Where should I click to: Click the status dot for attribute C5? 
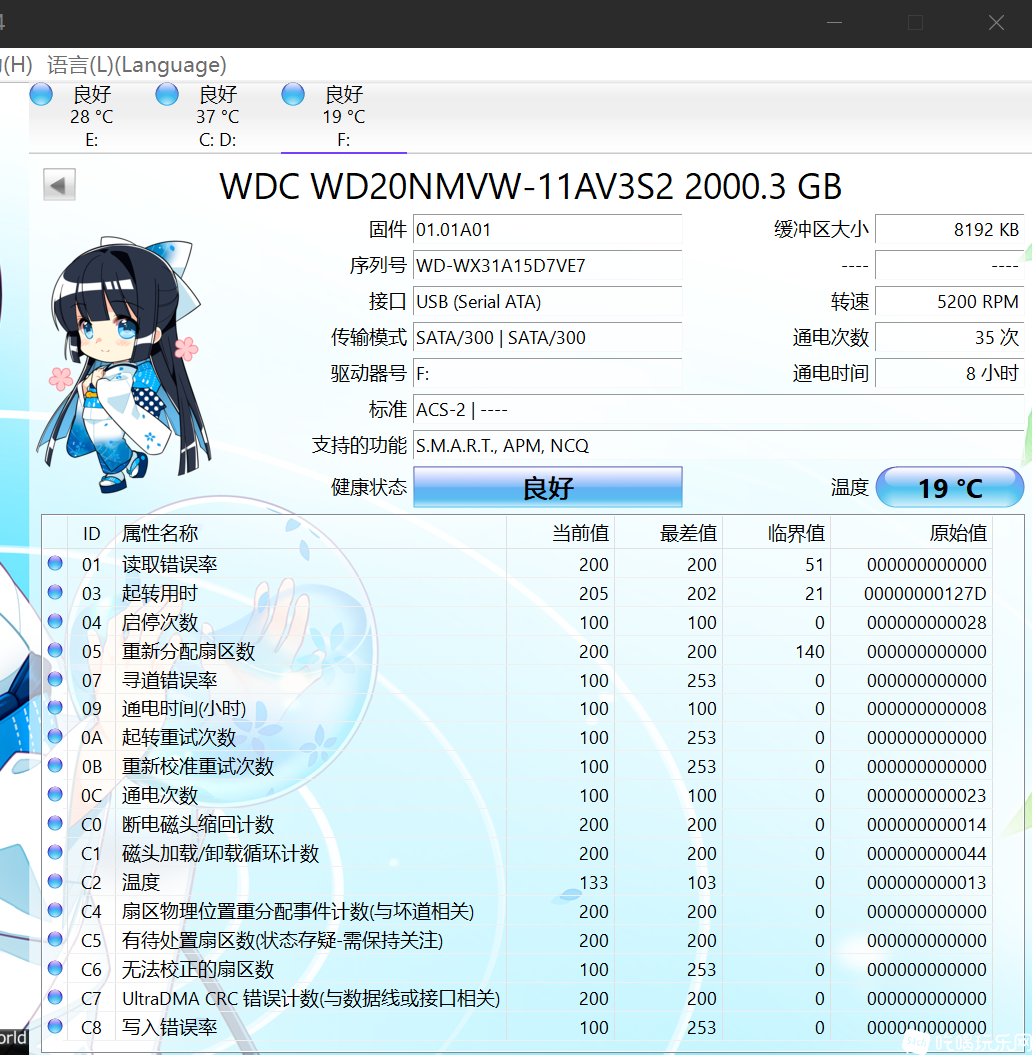pos(55,939)
